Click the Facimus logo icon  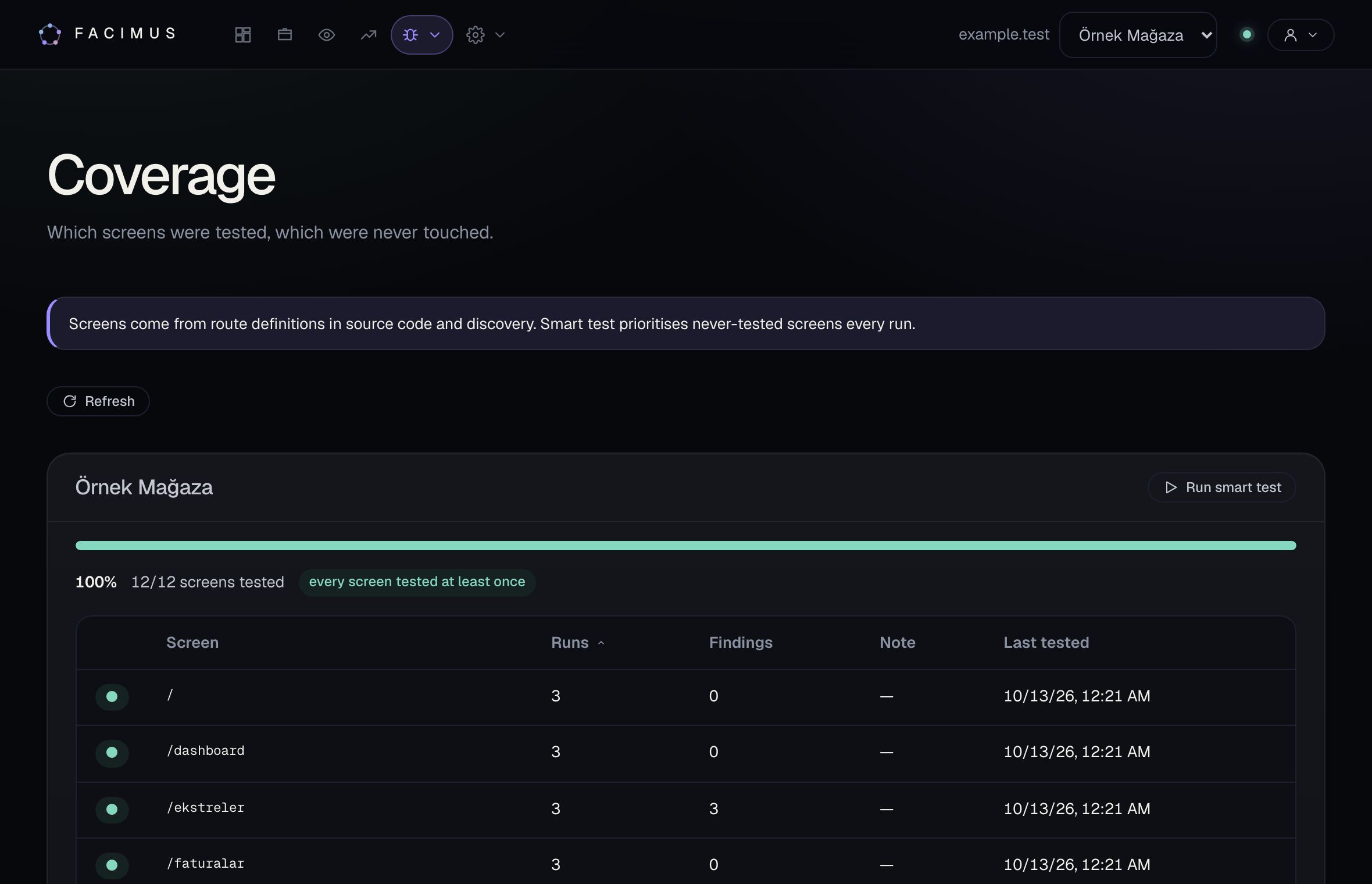click(50, 34)
